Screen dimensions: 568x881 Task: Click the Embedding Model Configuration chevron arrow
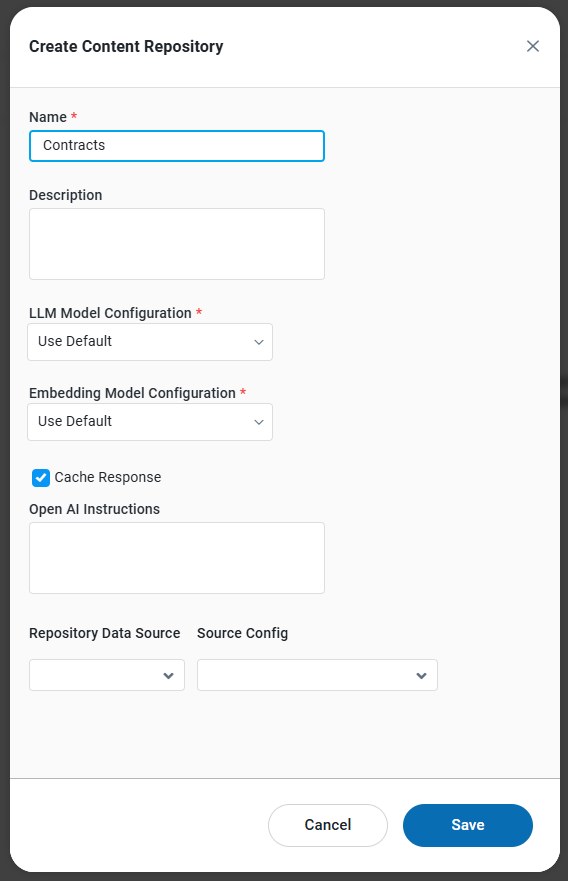[258, 422]
